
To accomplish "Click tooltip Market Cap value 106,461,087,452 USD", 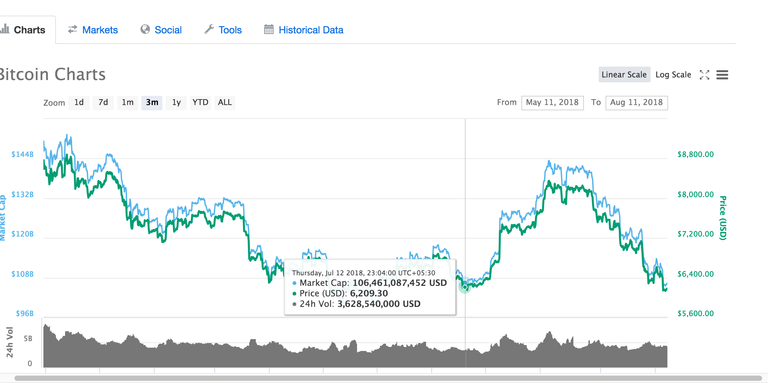I will pos(400,283).
